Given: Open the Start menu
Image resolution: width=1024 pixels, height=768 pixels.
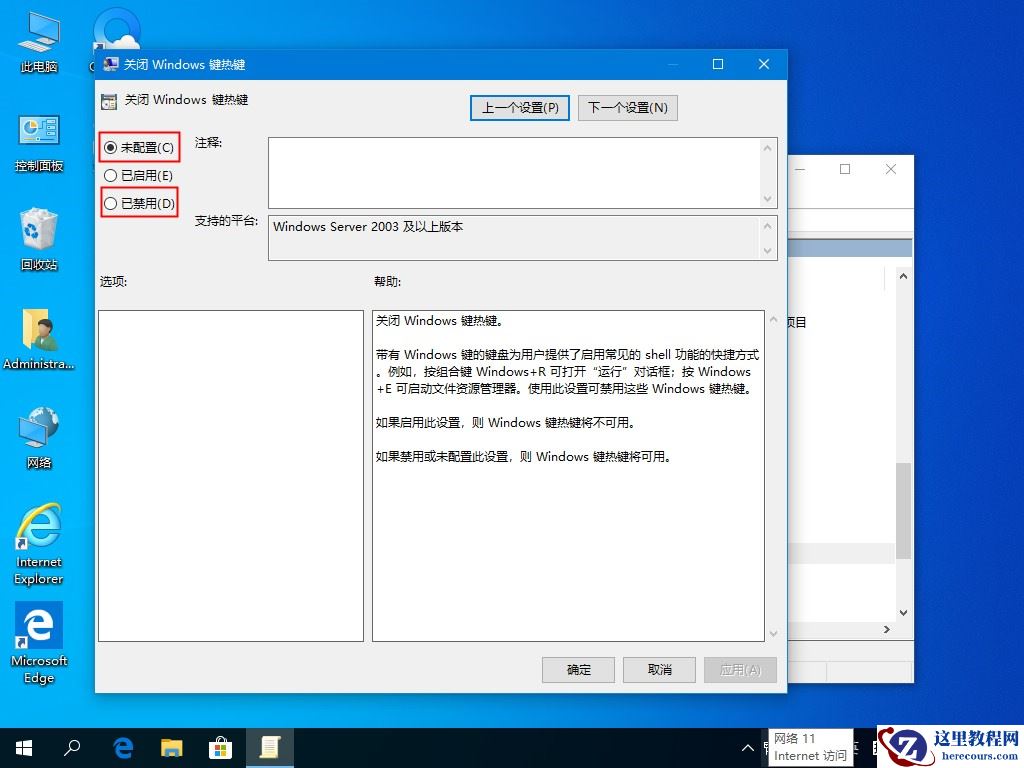Looking at the screenshot, I should (23, 747).
